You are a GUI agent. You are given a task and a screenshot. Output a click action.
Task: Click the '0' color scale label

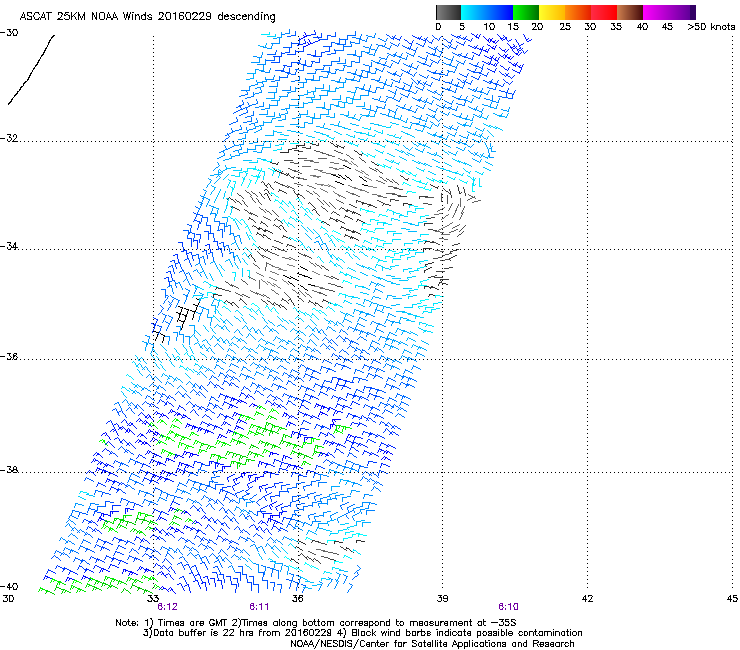tap(438, 27)
